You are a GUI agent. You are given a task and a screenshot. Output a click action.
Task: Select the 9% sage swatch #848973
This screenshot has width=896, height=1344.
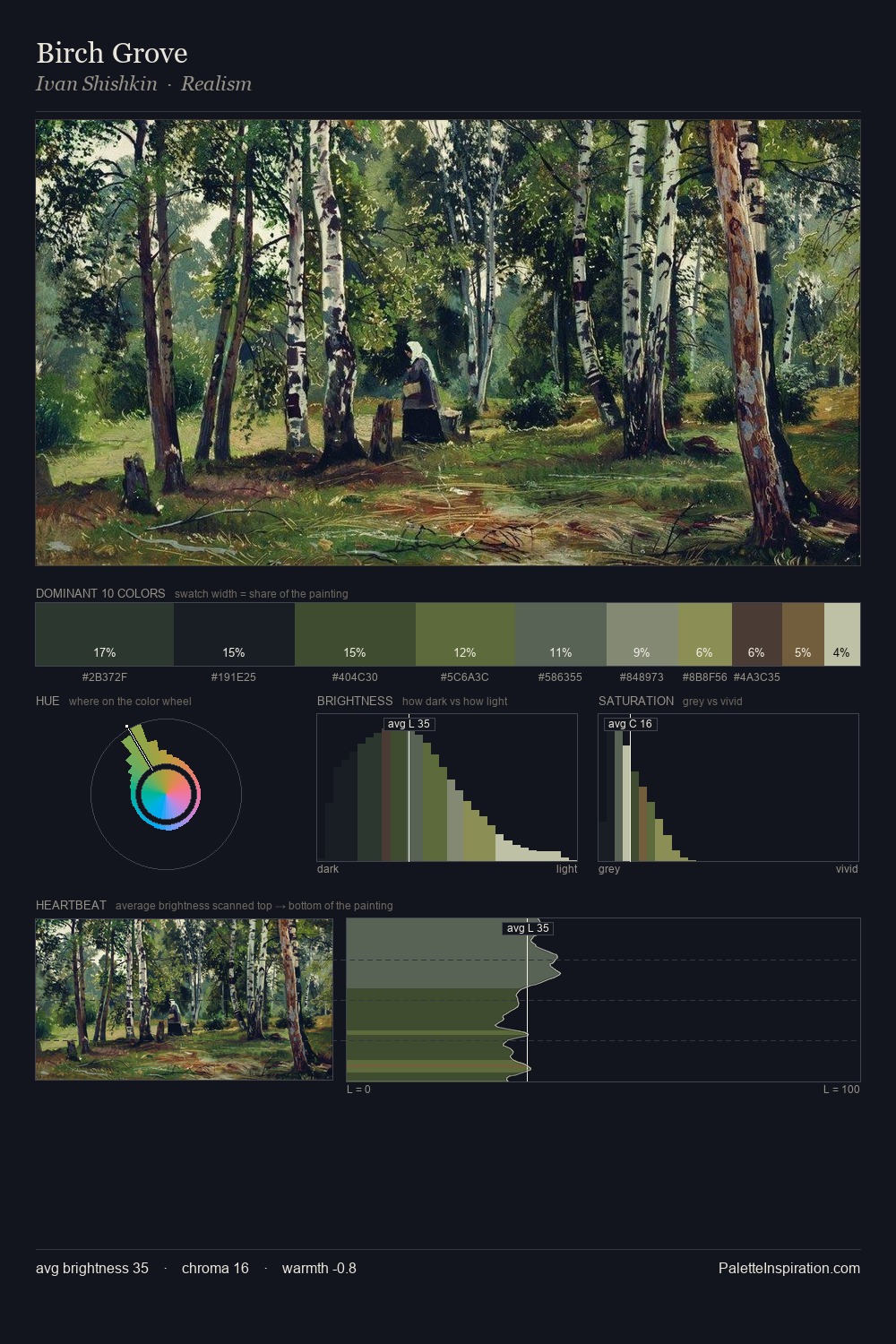[x=642, y=634]
